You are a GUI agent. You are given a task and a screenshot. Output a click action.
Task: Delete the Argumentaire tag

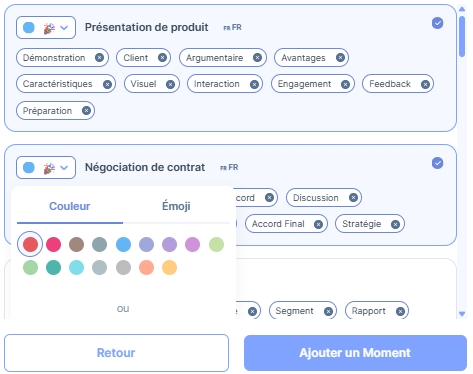pyautogui.click(x=257, y=58)
